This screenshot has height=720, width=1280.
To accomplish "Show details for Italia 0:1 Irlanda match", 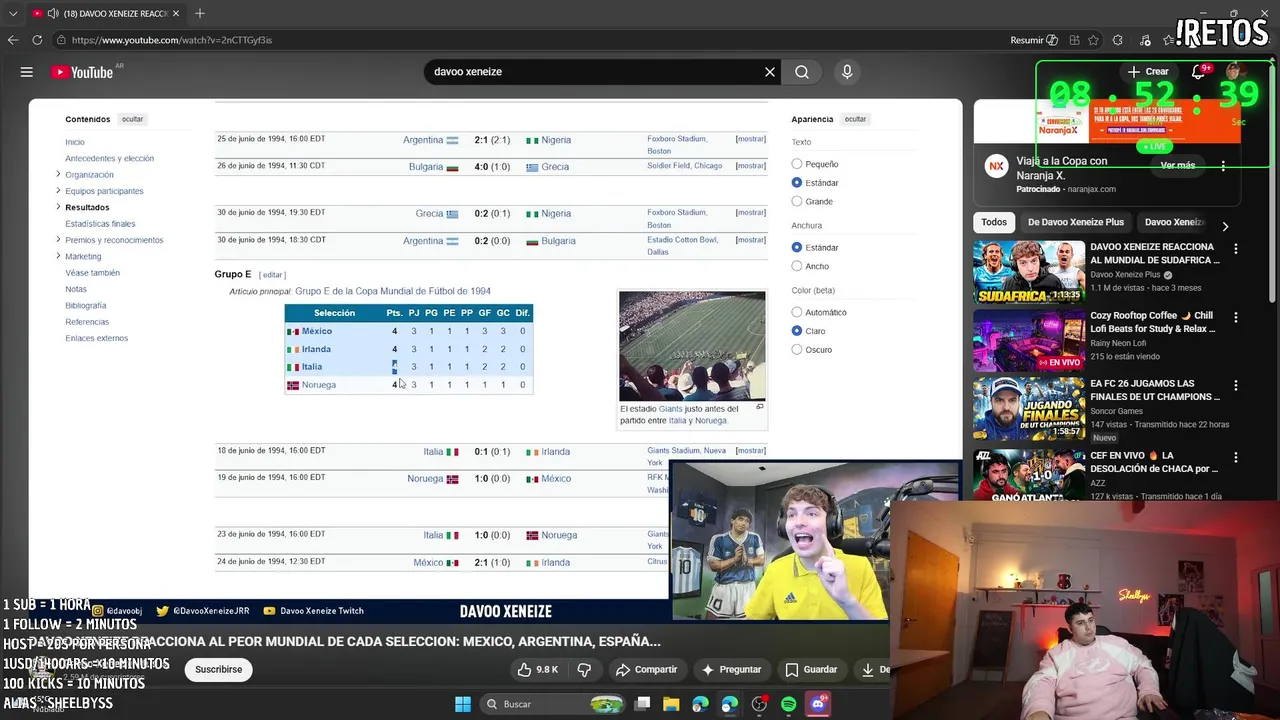I will pyautogui.click(x=750, y=451).
